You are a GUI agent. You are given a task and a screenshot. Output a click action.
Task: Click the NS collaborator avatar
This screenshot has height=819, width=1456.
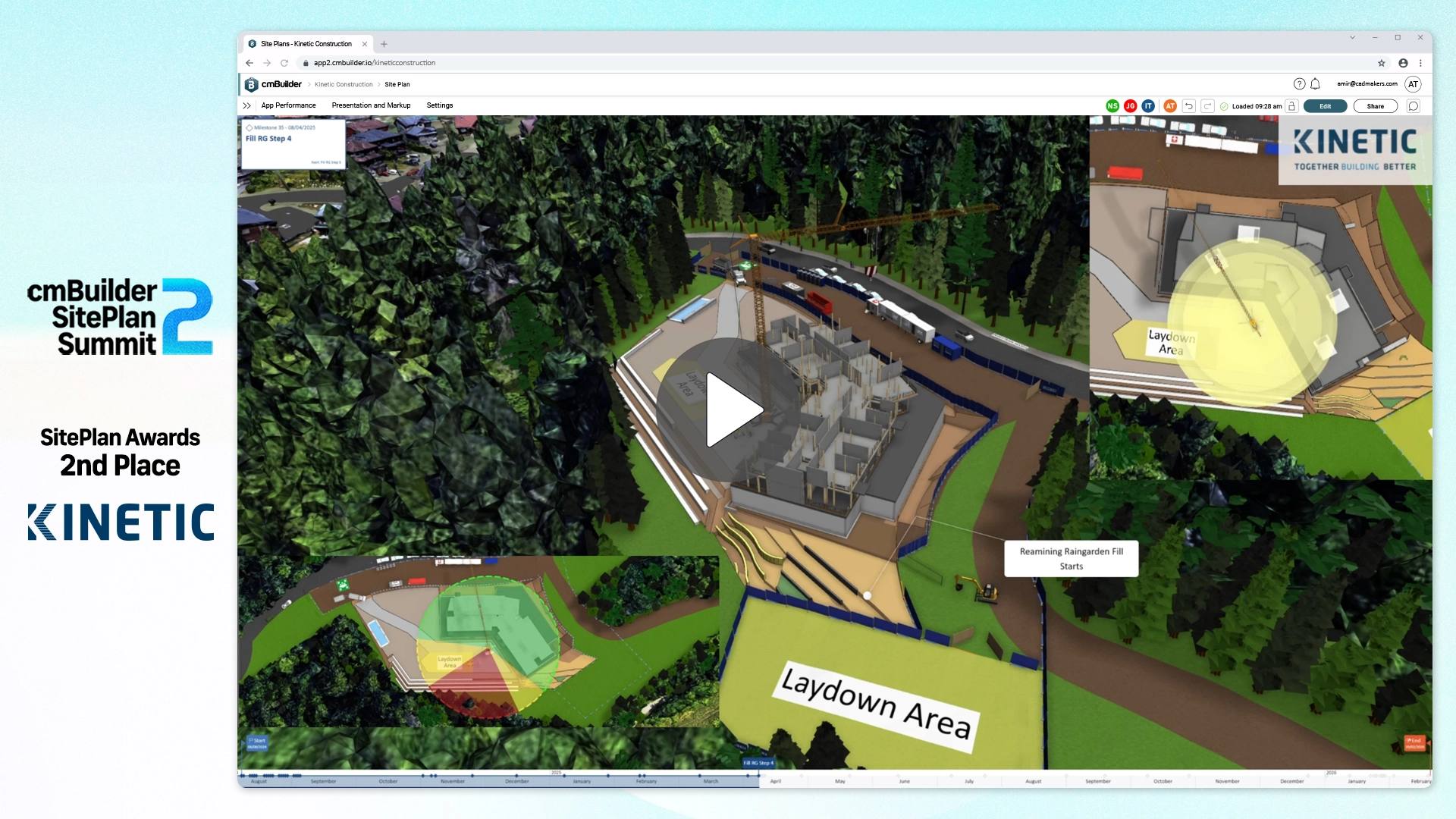1112,106
